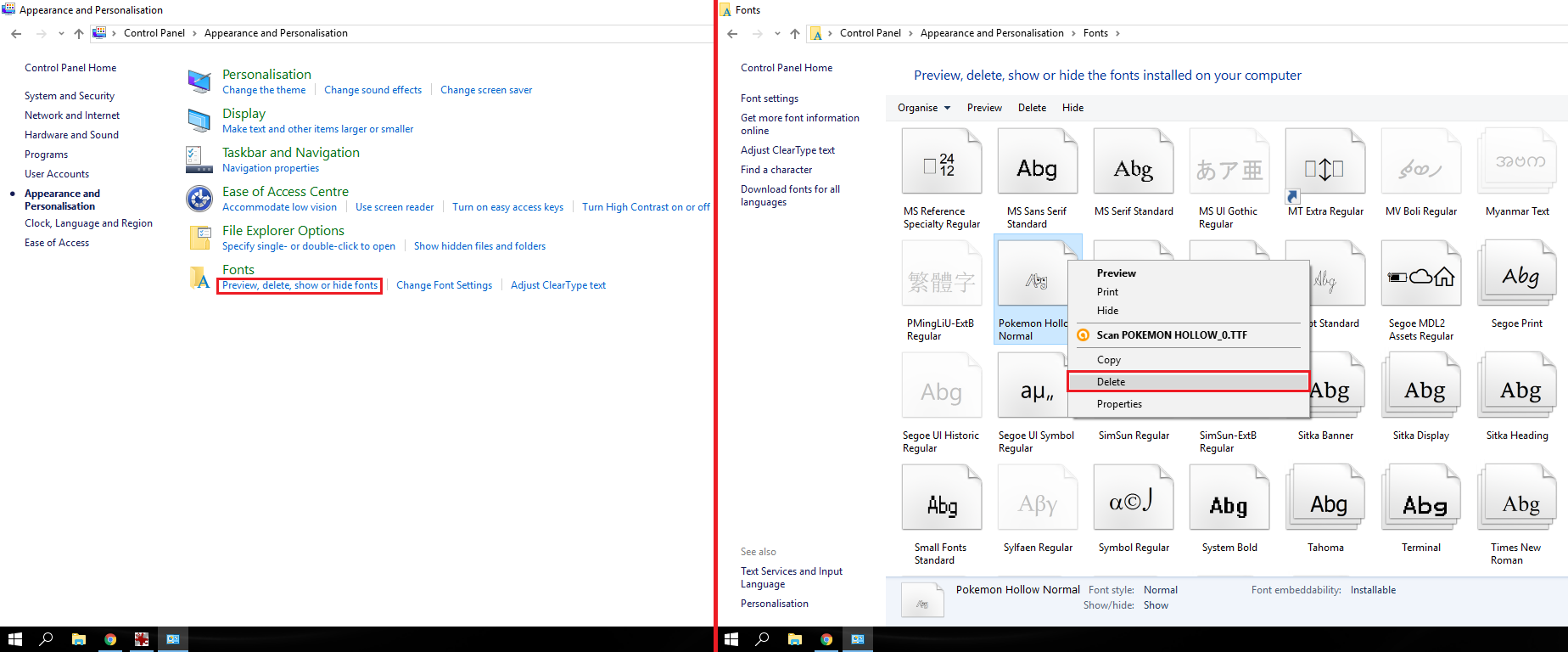This screenshot has height=652, width=1568.
Task: Select MS Reference Specialty Regular font thumbnail
Action: tap(942, 161)
